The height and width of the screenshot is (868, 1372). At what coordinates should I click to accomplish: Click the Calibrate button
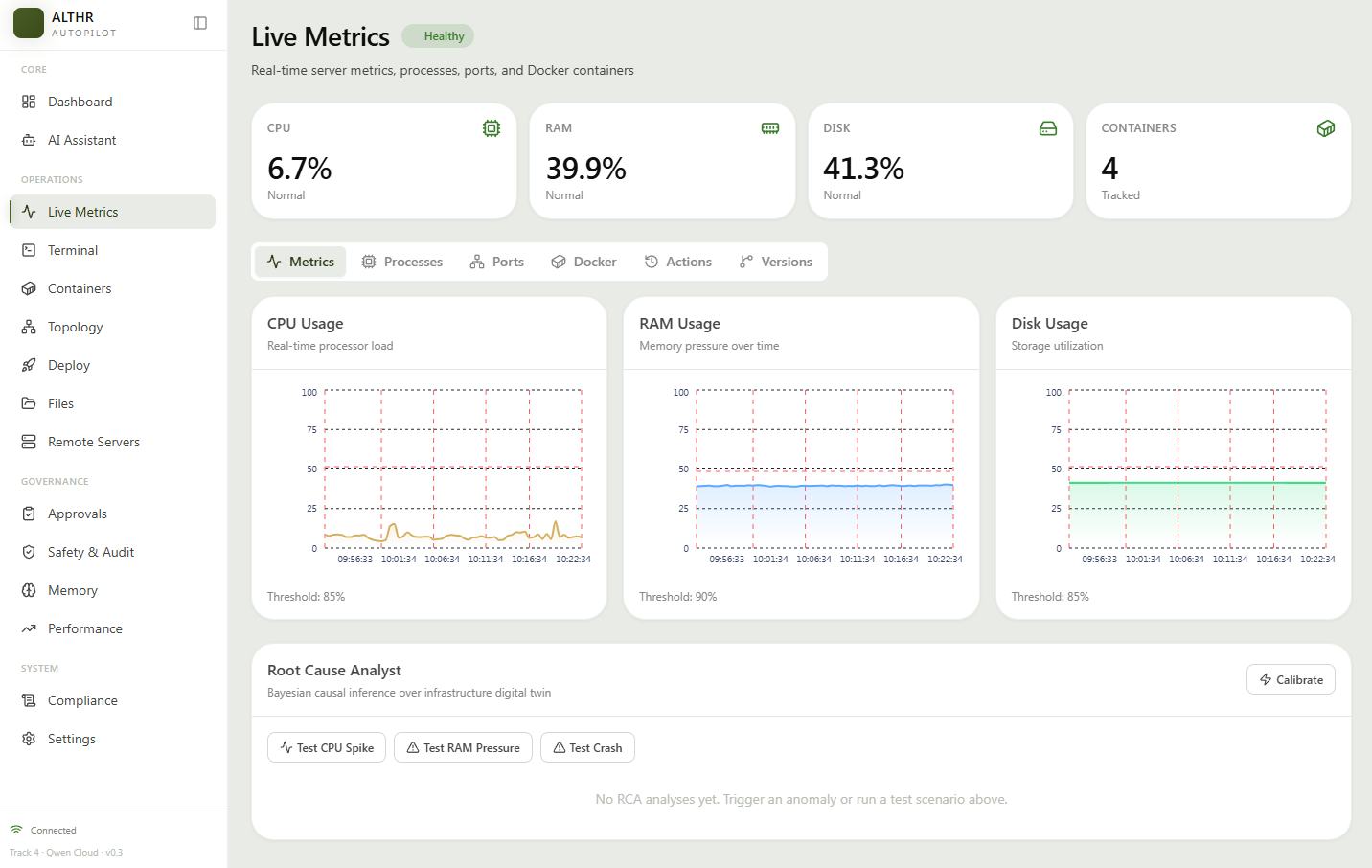tap(1291, 679)
